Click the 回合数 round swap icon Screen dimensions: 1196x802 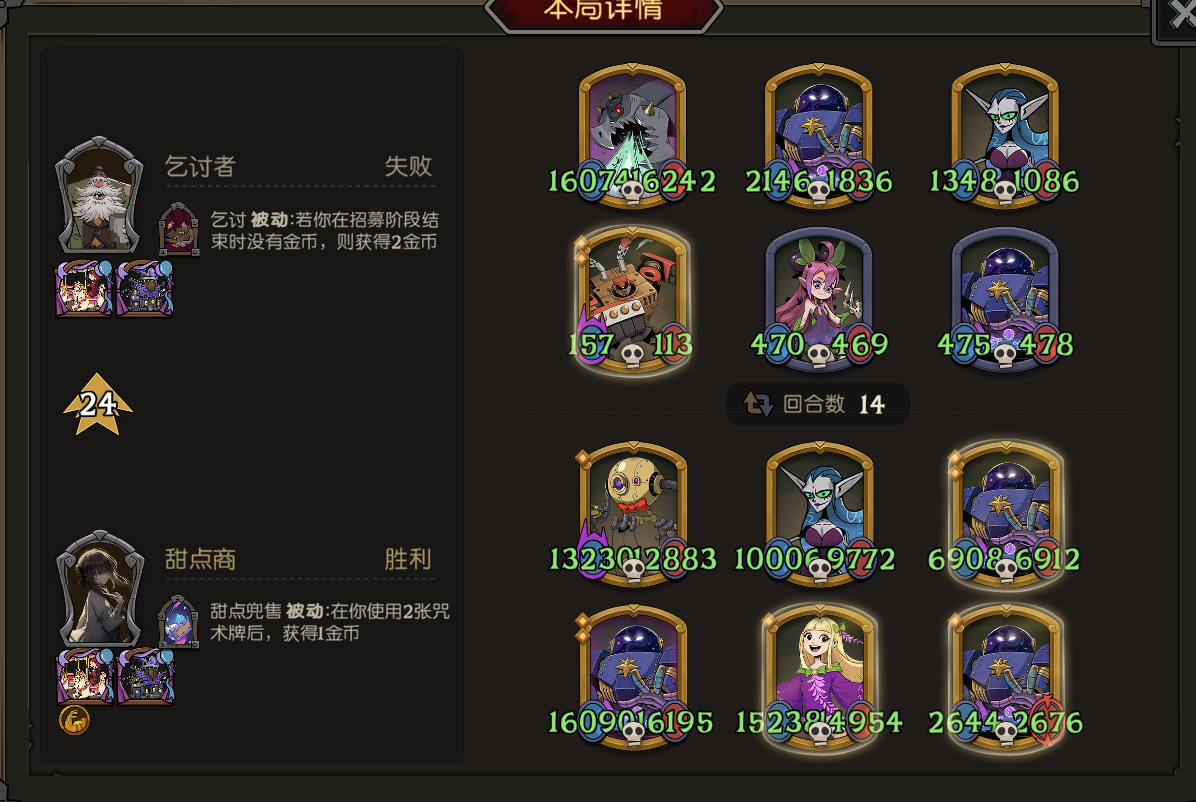click(x=757, y=404)
